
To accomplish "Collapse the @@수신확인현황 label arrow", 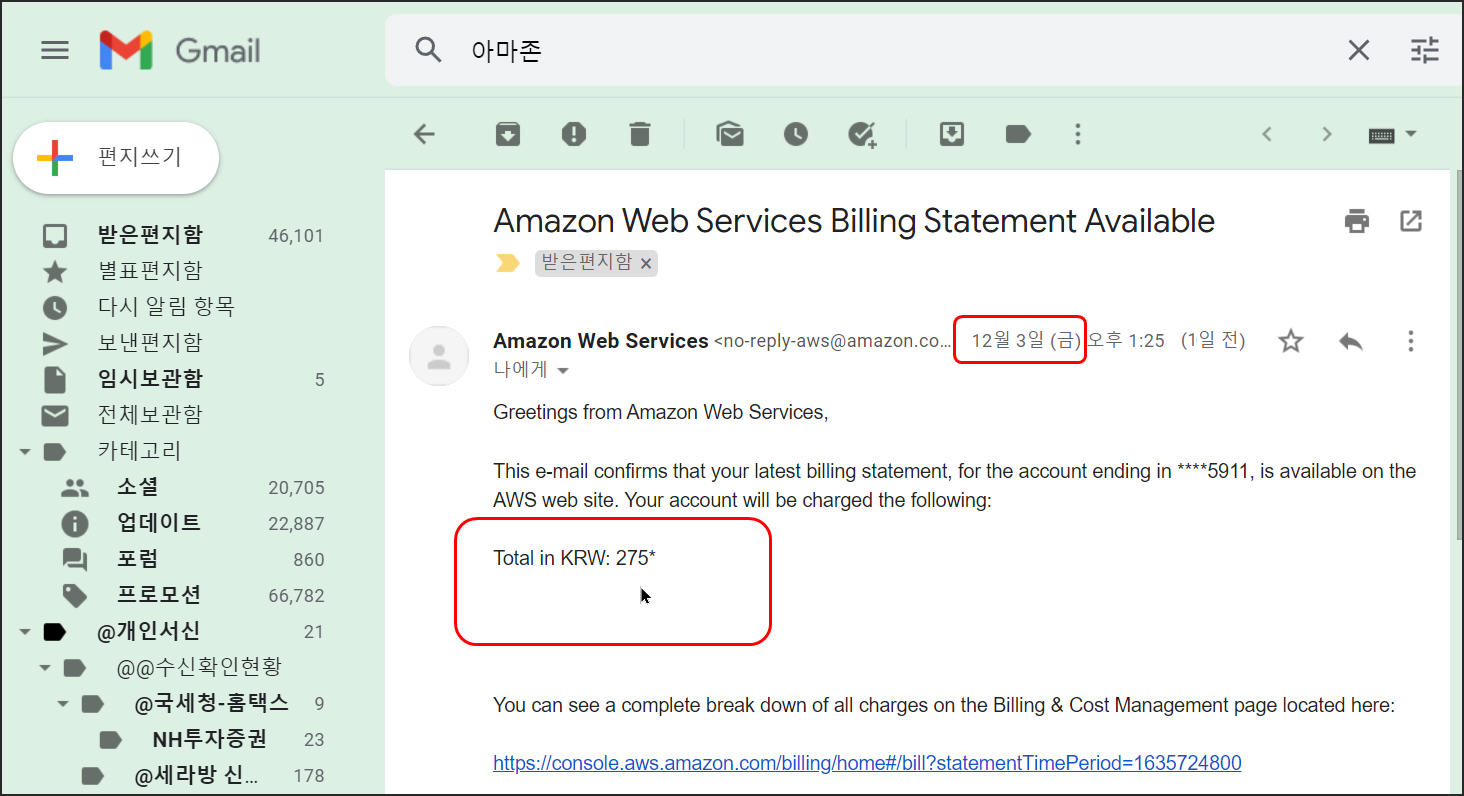I will point(45,668).
